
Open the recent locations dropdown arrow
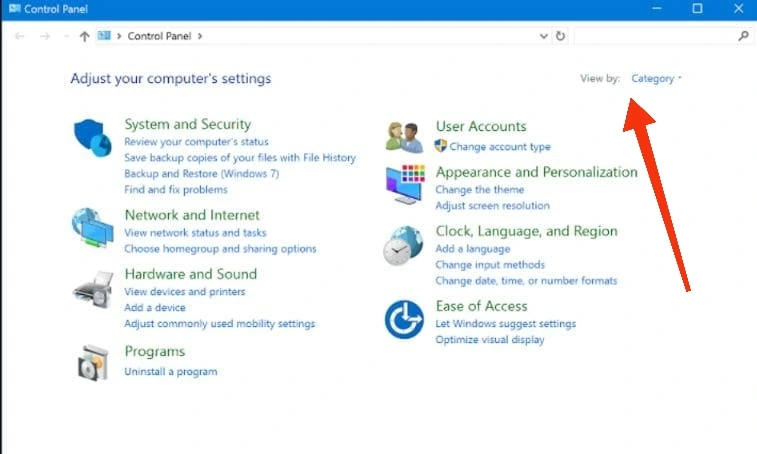(66, 36)
